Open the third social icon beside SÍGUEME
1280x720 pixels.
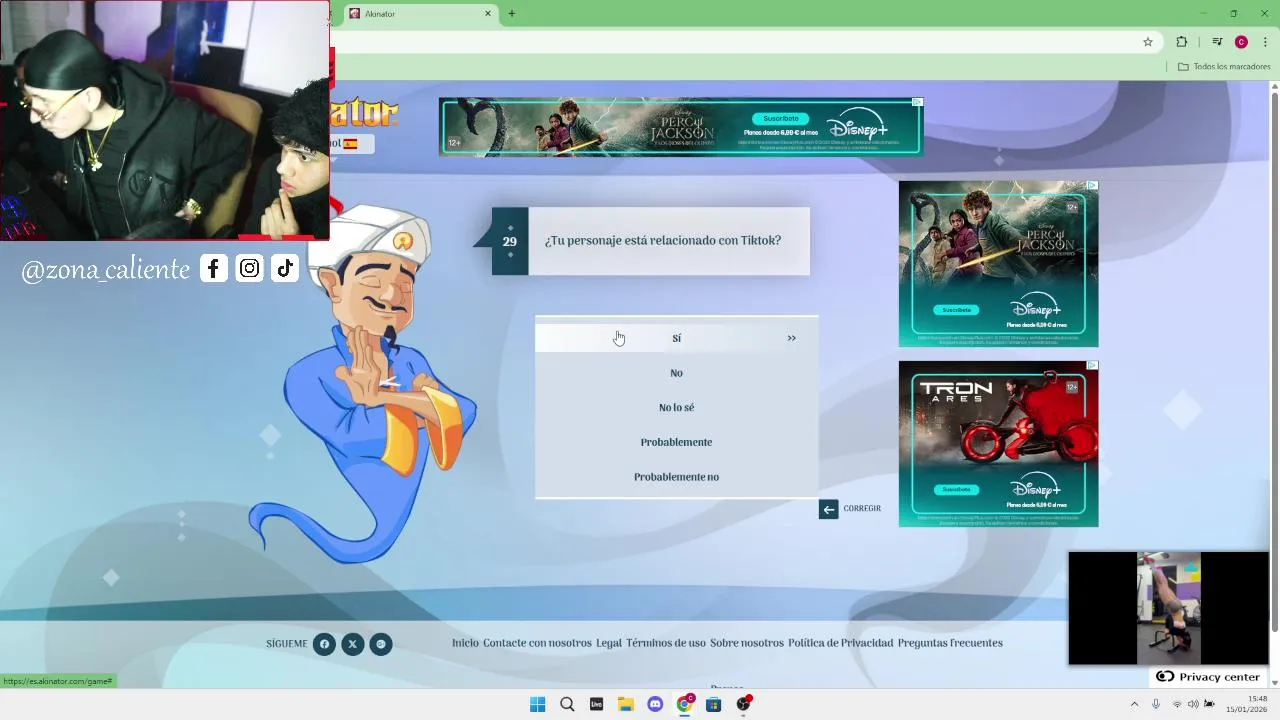click(380, 644)
